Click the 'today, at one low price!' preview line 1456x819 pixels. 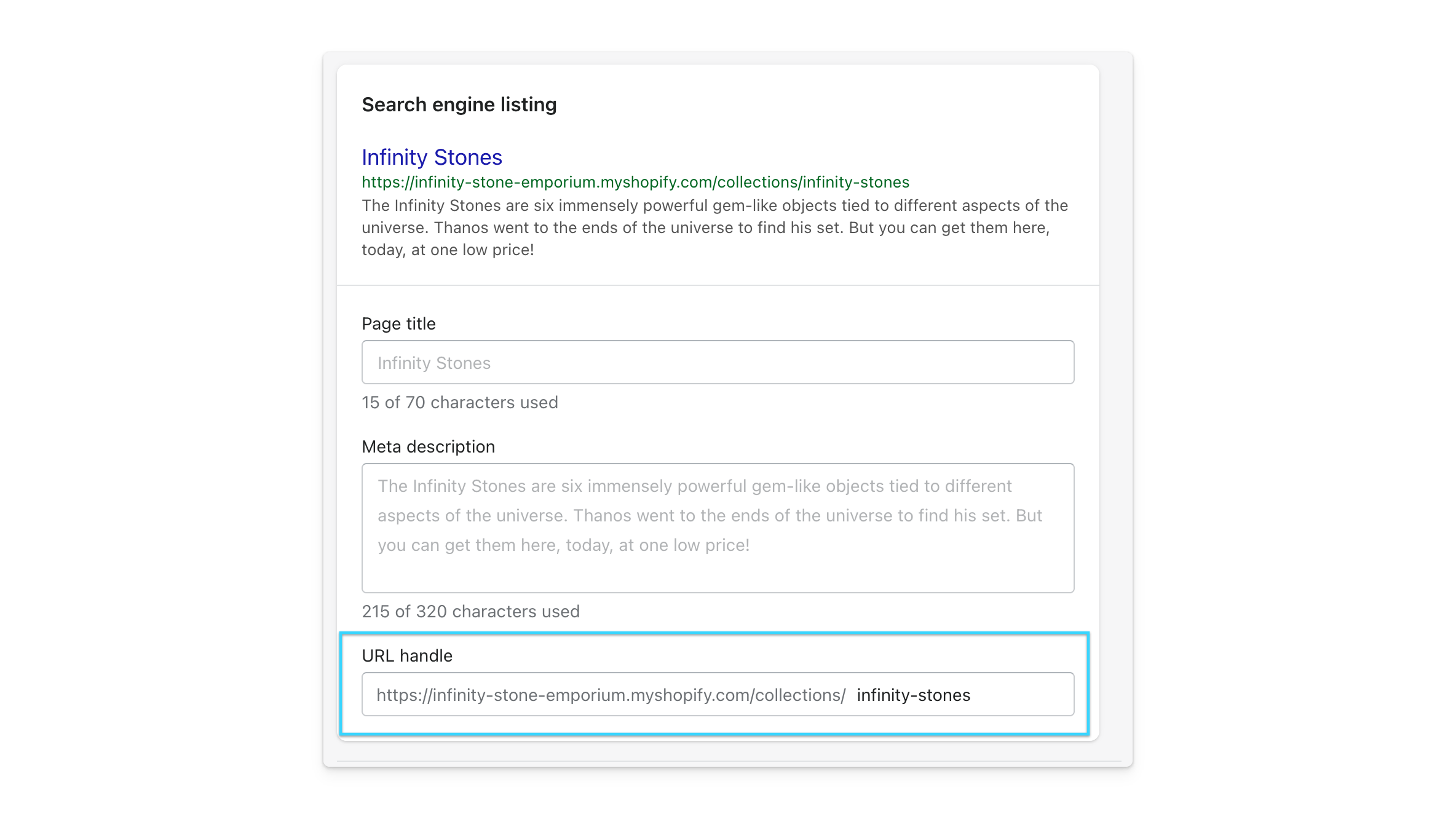click(x=448, y=250)
